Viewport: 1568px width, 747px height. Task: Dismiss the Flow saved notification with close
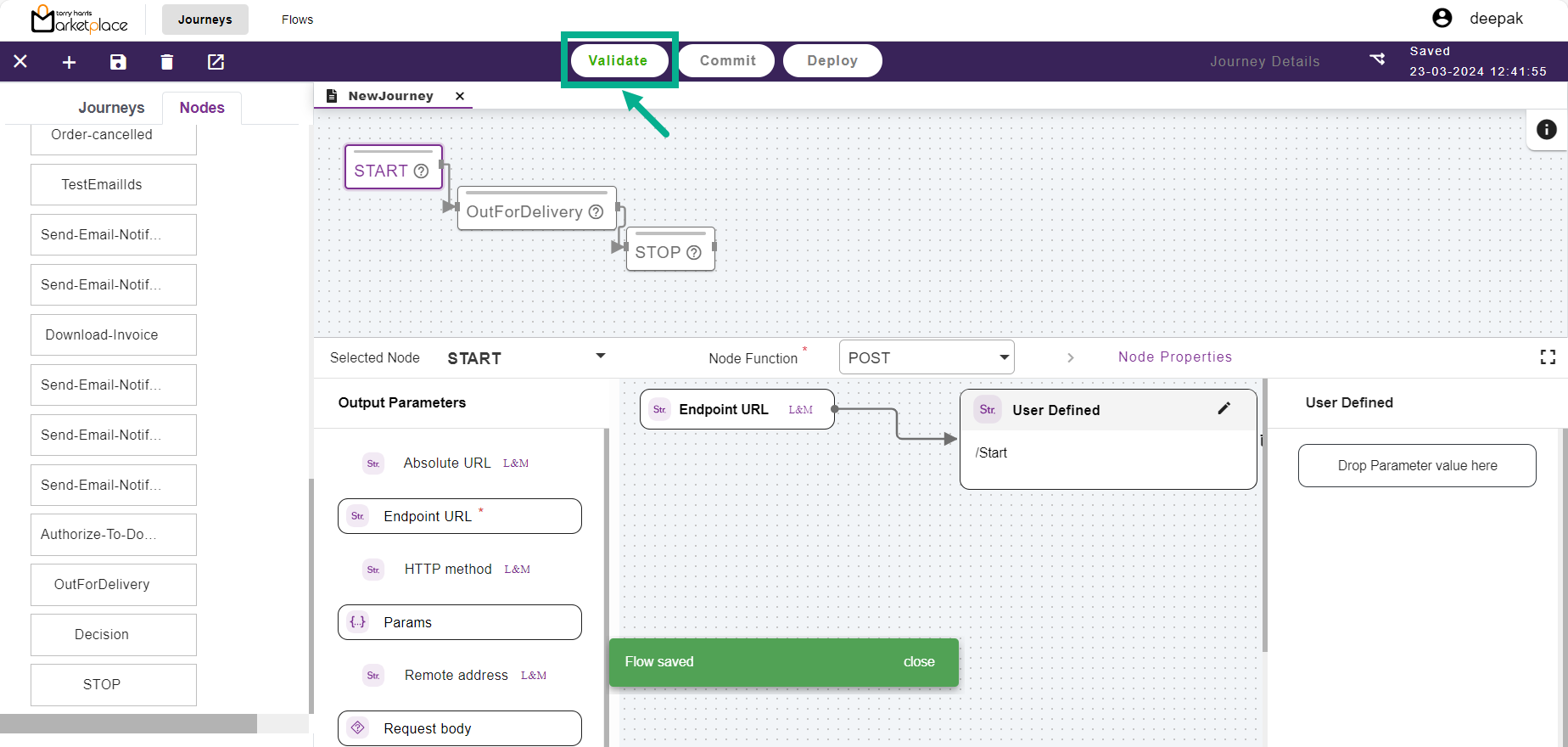coord(918,662)
